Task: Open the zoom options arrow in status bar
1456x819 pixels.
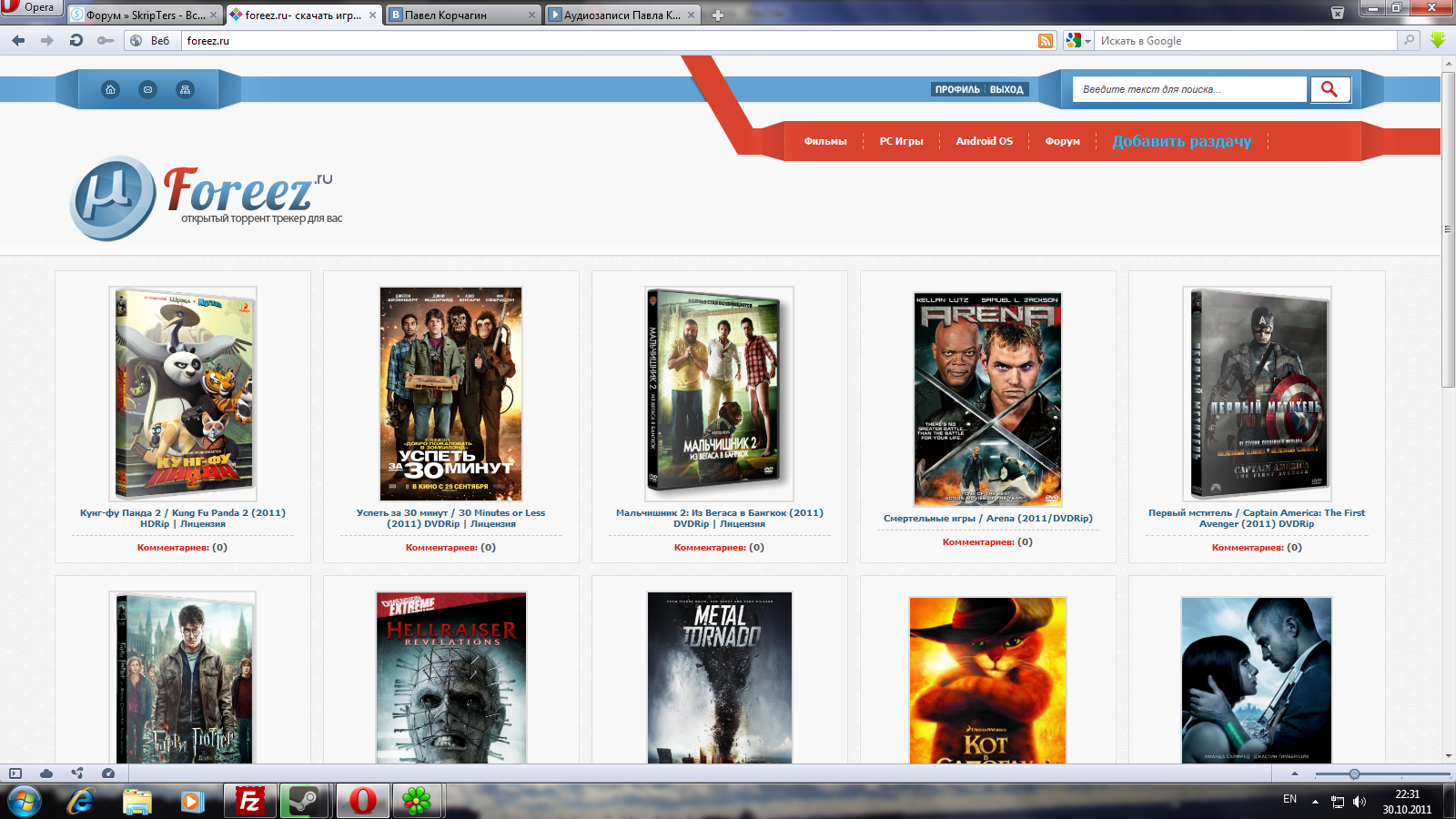Action: [1295, 773]
